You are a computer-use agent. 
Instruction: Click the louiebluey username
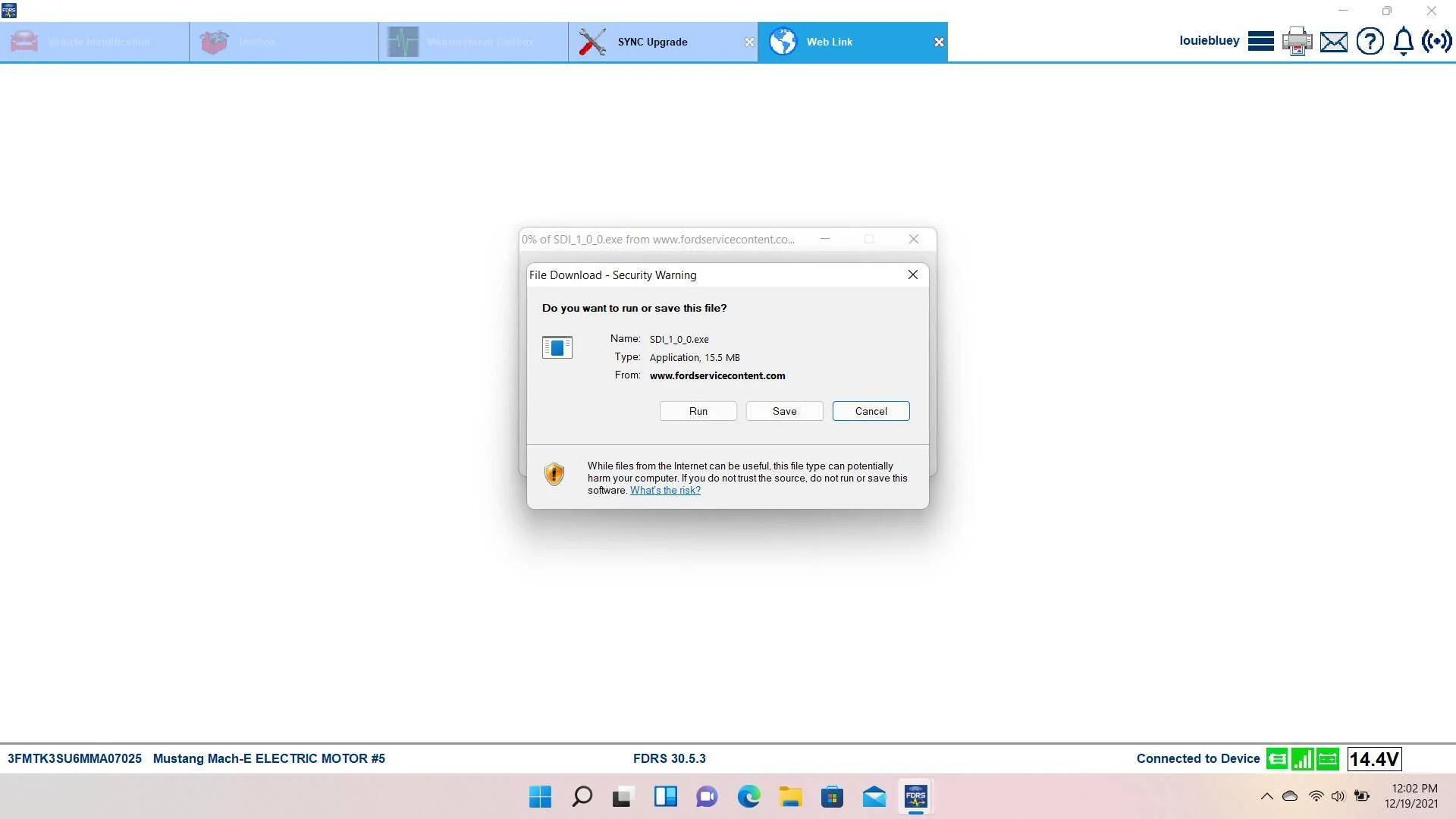1210,41
